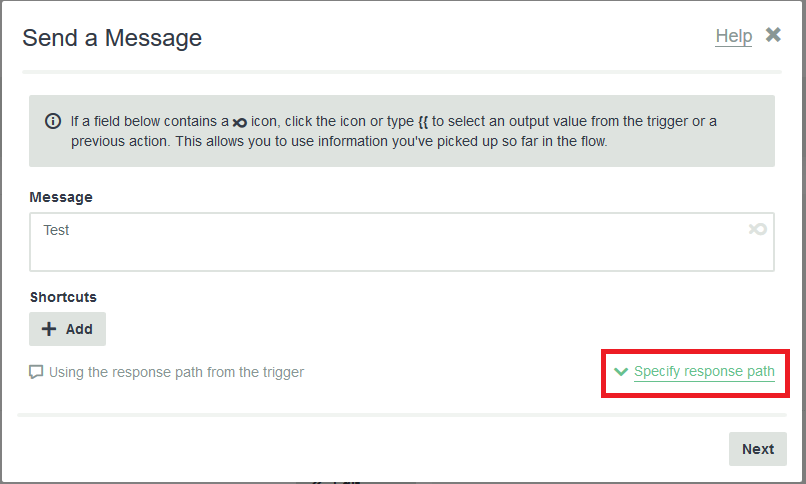This screenshot has width=806, height=484.
Task: Click the bold '{{' characters in the banner
Action: [423, 122]
